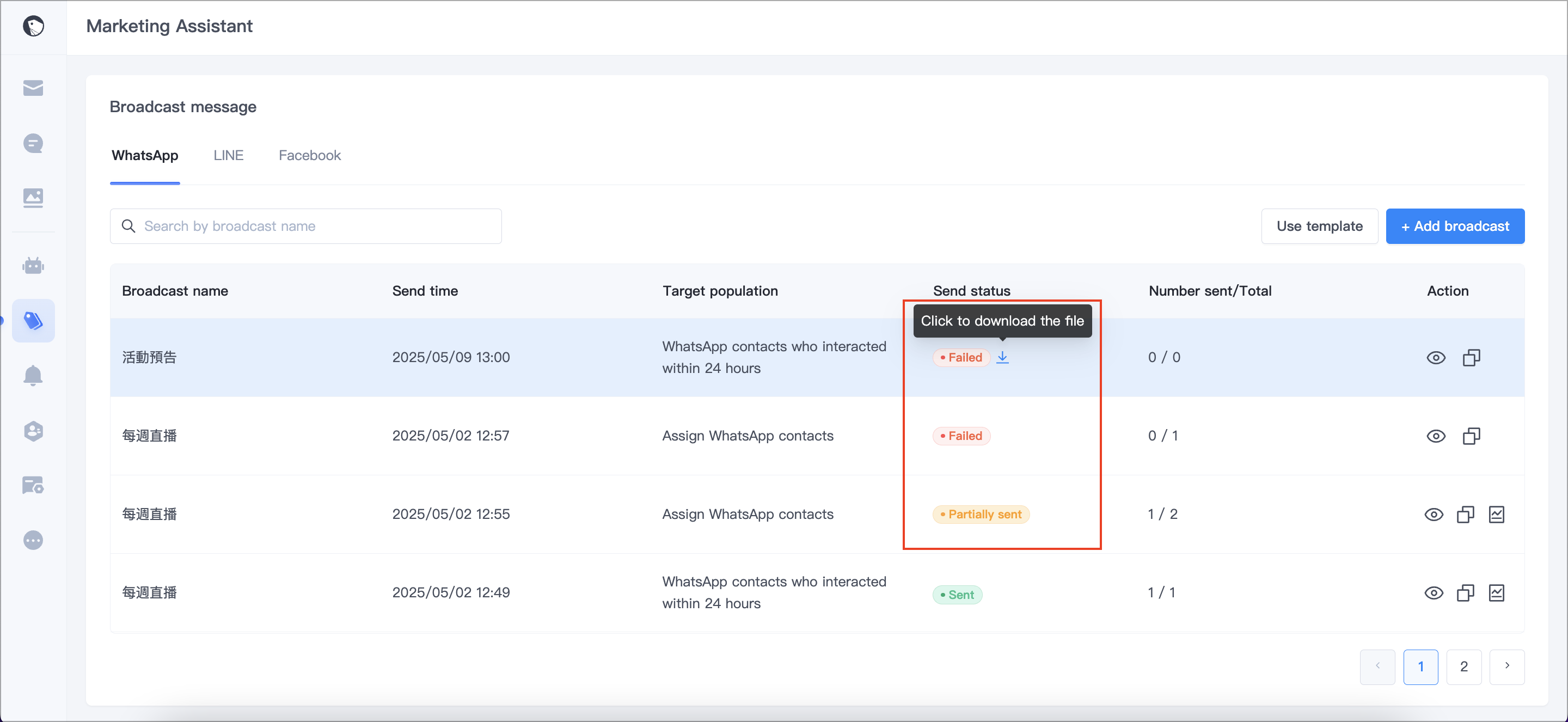Click the Broadcast name column header

click(x=175, y=291)
